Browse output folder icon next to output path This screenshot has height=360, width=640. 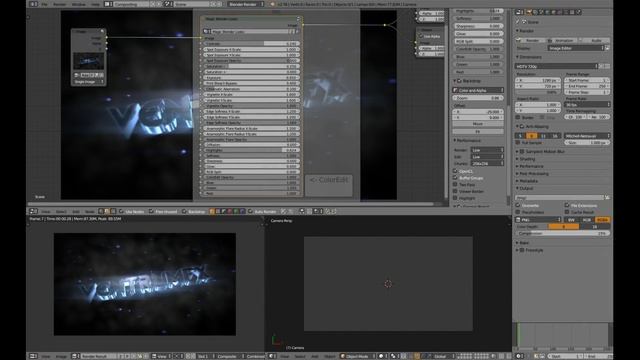(x=607, y=198)
